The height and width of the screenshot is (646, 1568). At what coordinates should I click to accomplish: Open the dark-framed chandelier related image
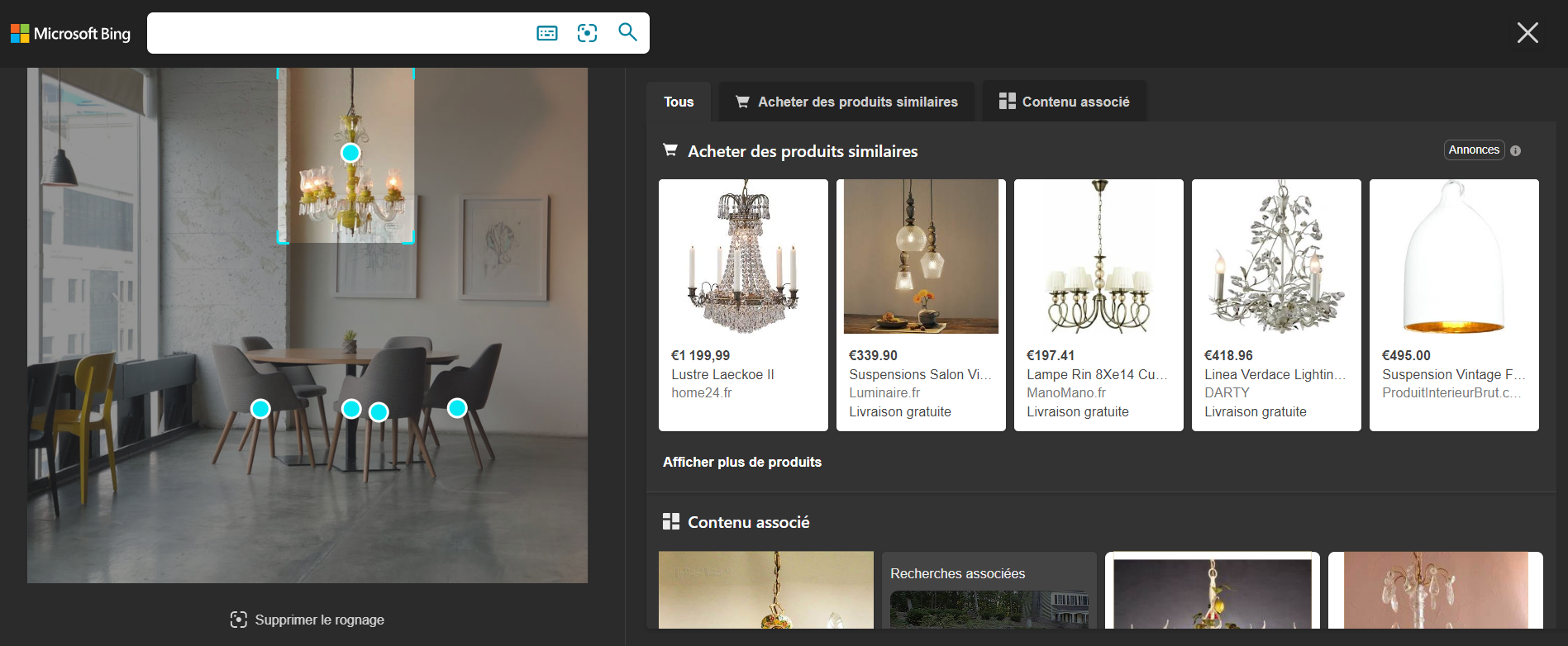coord(1213,590)
